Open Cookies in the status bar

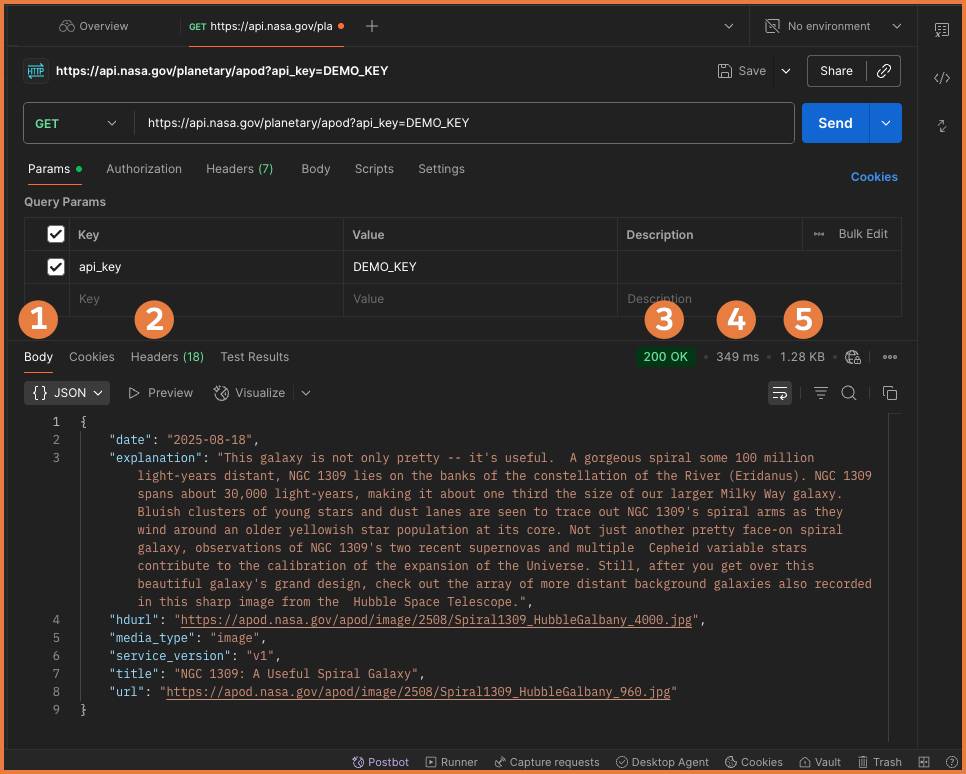(x=753, y=762)
